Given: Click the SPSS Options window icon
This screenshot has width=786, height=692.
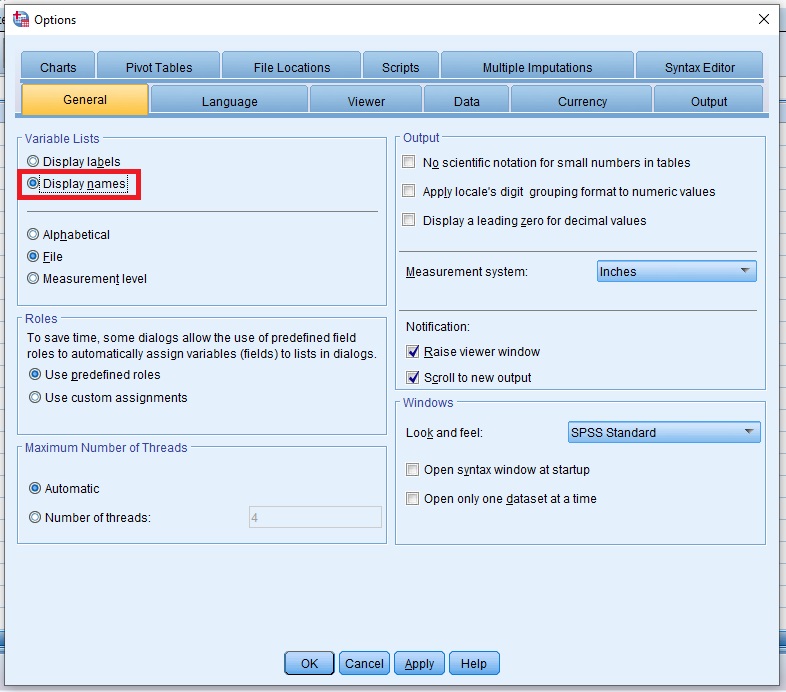Looking at the screenshot, I should (21, 19).
